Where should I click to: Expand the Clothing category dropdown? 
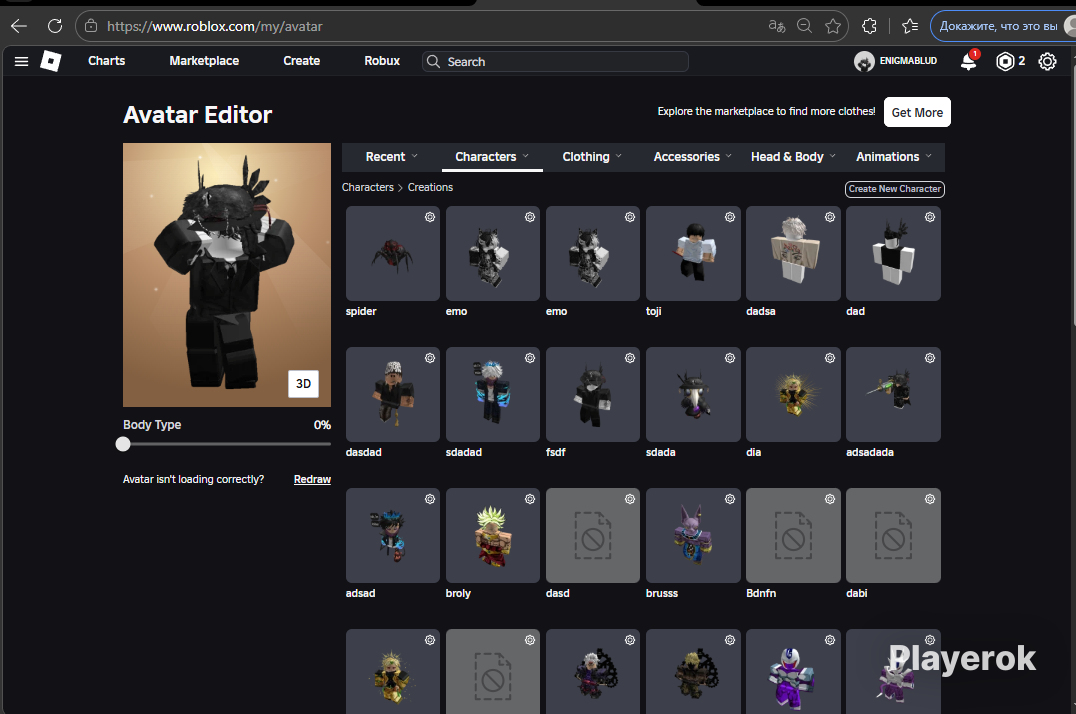tap(591, 157)
